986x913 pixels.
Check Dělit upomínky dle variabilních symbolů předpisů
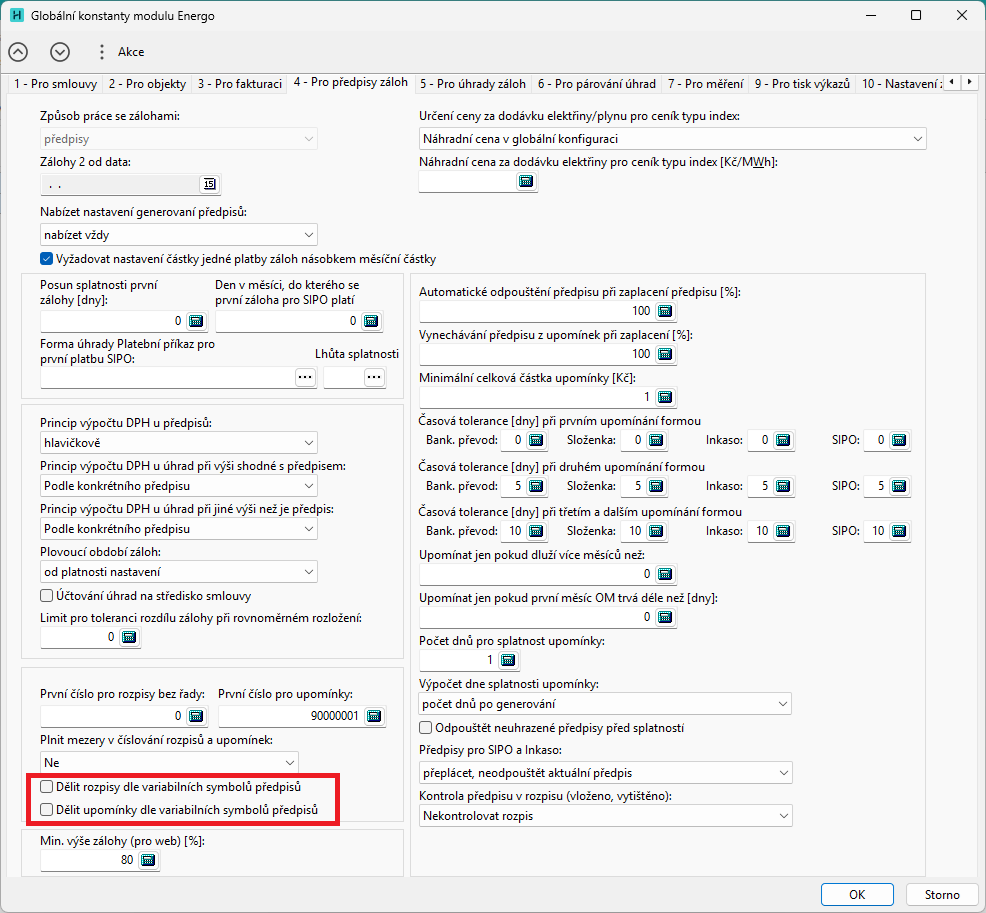47,810
